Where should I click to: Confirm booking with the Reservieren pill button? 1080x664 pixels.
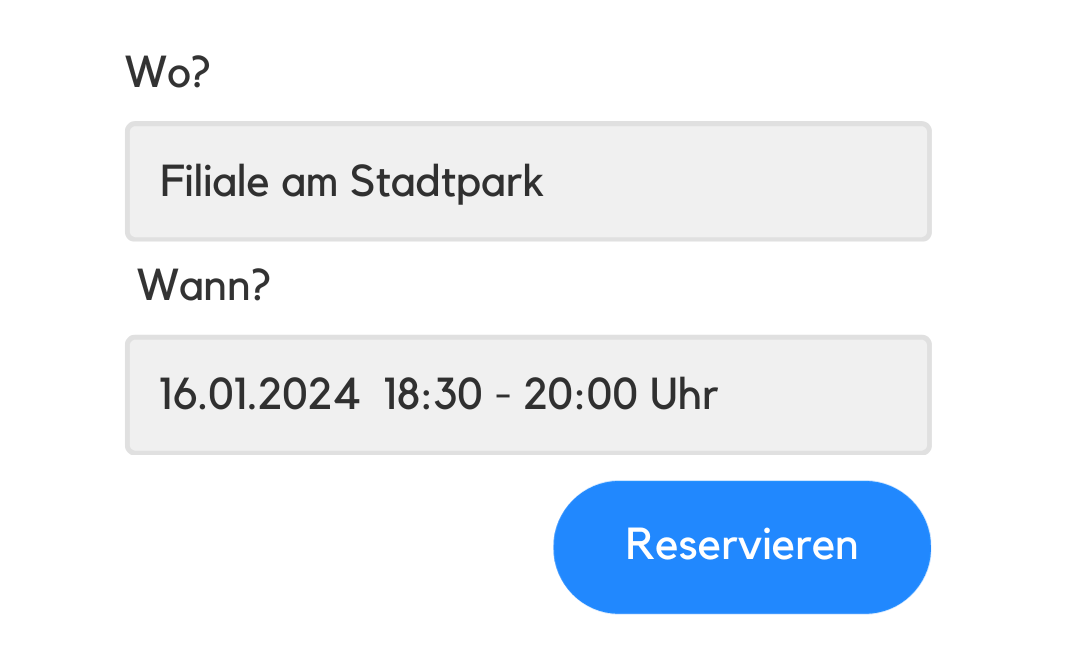click(742, 547)
